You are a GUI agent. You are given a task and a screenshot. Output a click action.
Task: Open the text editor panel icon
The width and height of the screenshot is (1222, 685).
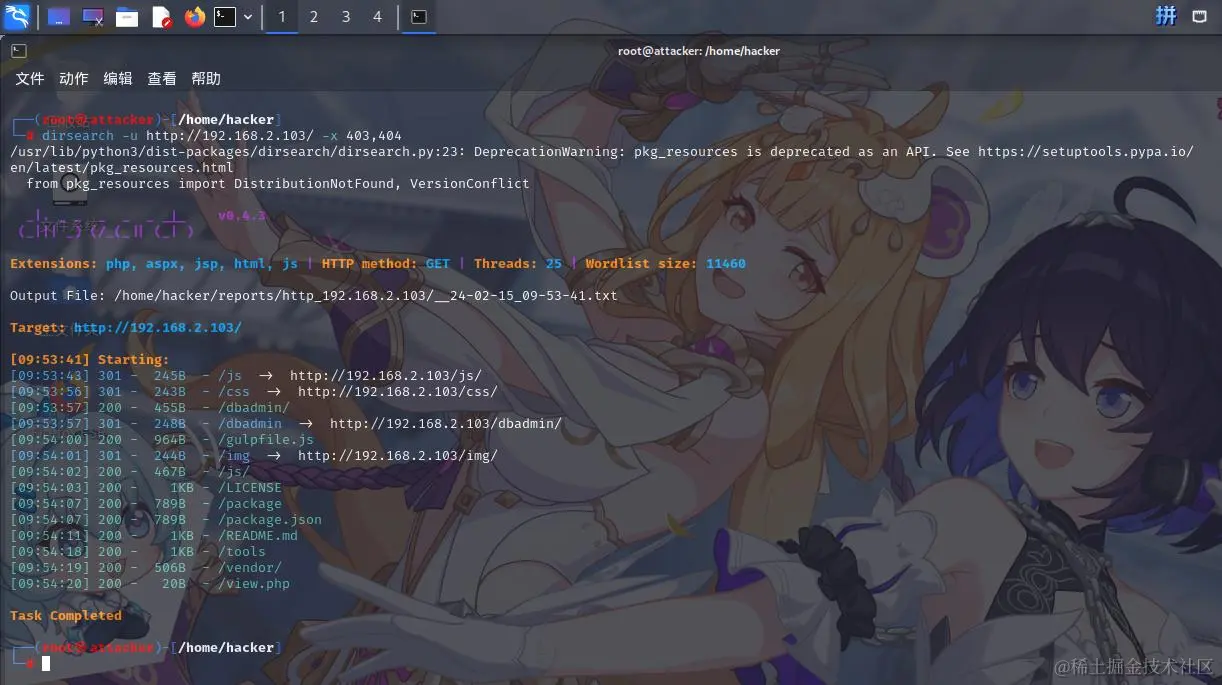pyautogui.click(x=161, y=17)
